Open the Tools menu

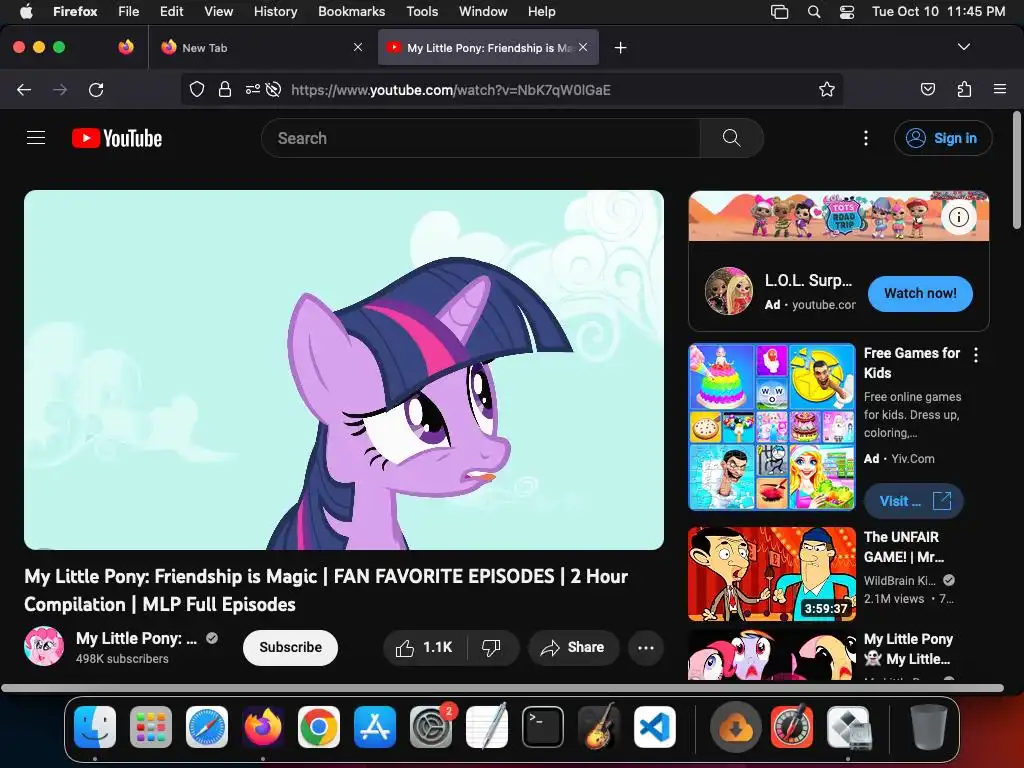tap(423, 11)
